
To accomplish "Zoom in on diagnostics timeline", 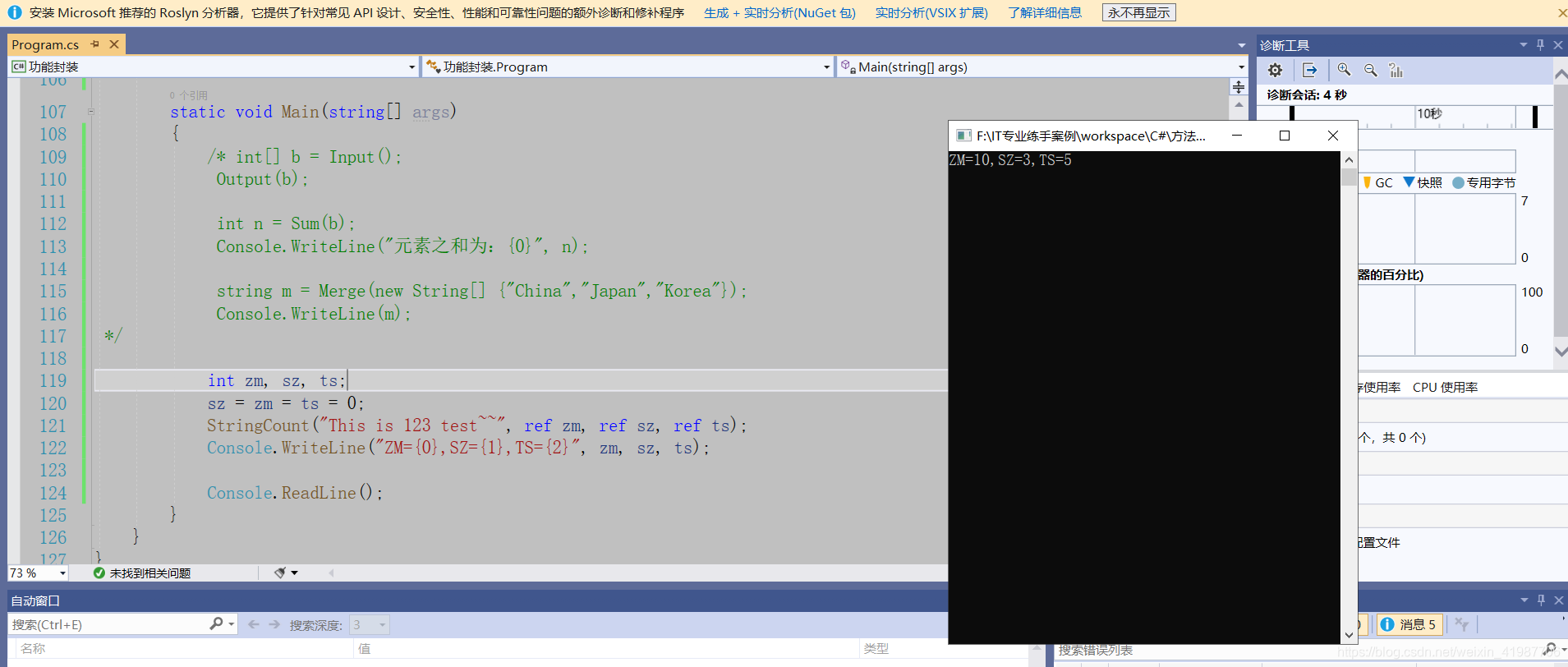I will pyautogui.click(x=1344, y=71).
